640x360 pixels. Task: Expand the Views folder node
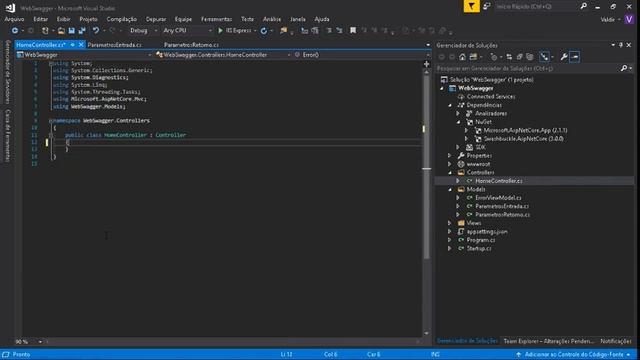pos(450,223)
